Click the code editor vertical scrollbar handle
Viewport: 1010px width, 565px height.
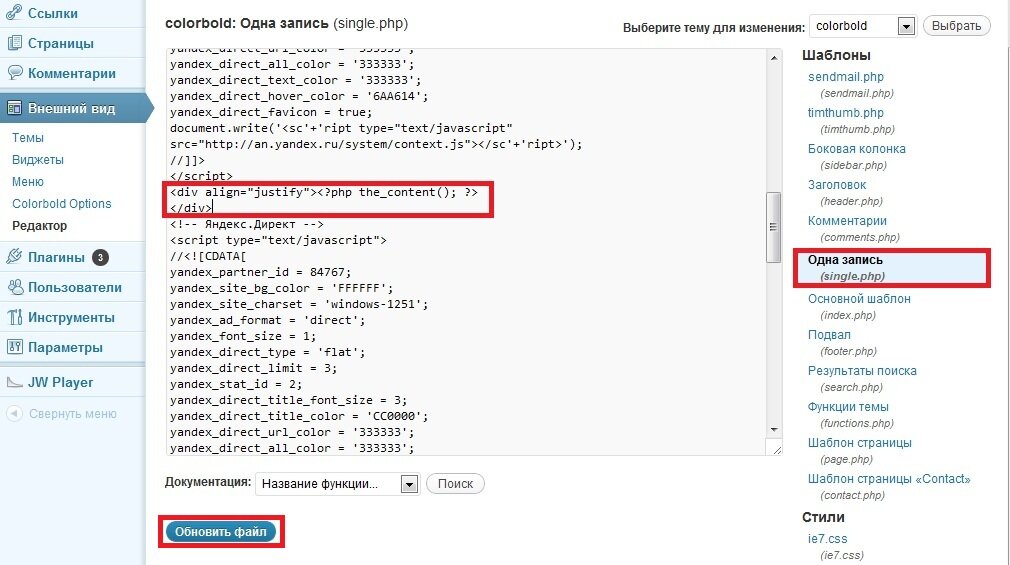pyautogui.click(x=773, y=226)
